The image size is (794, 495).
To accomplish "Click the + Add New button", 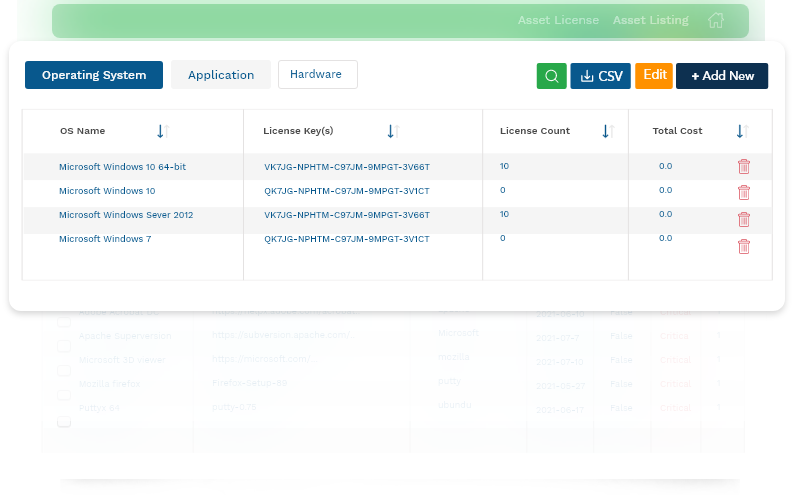I will coord(722,76).
